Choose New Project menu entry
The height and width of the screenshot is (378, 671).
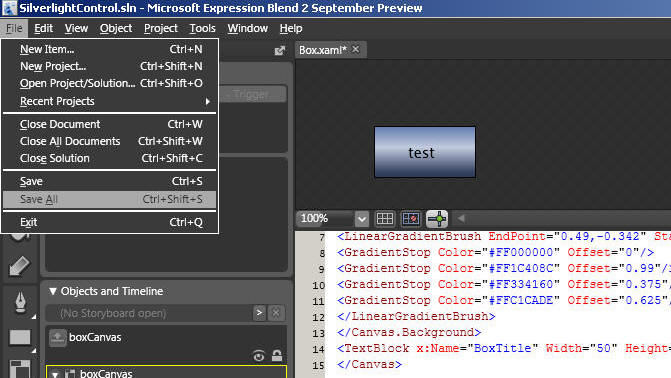[x=110, y=66]
